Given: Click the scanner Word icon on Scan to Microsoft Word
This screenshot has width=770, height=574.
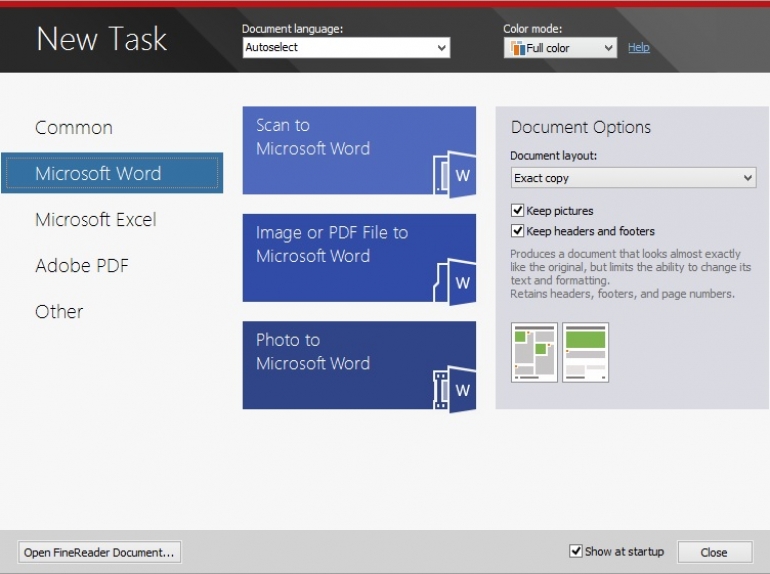Looking at the screenshot, I should (455, 174).
